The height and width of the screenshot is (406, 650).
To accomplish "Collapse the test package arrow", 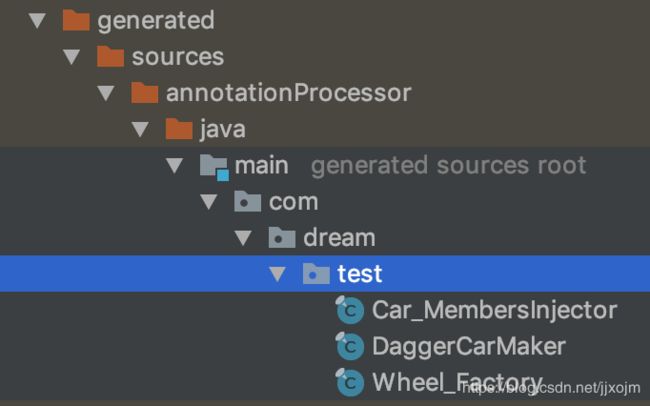I will 277,274.
